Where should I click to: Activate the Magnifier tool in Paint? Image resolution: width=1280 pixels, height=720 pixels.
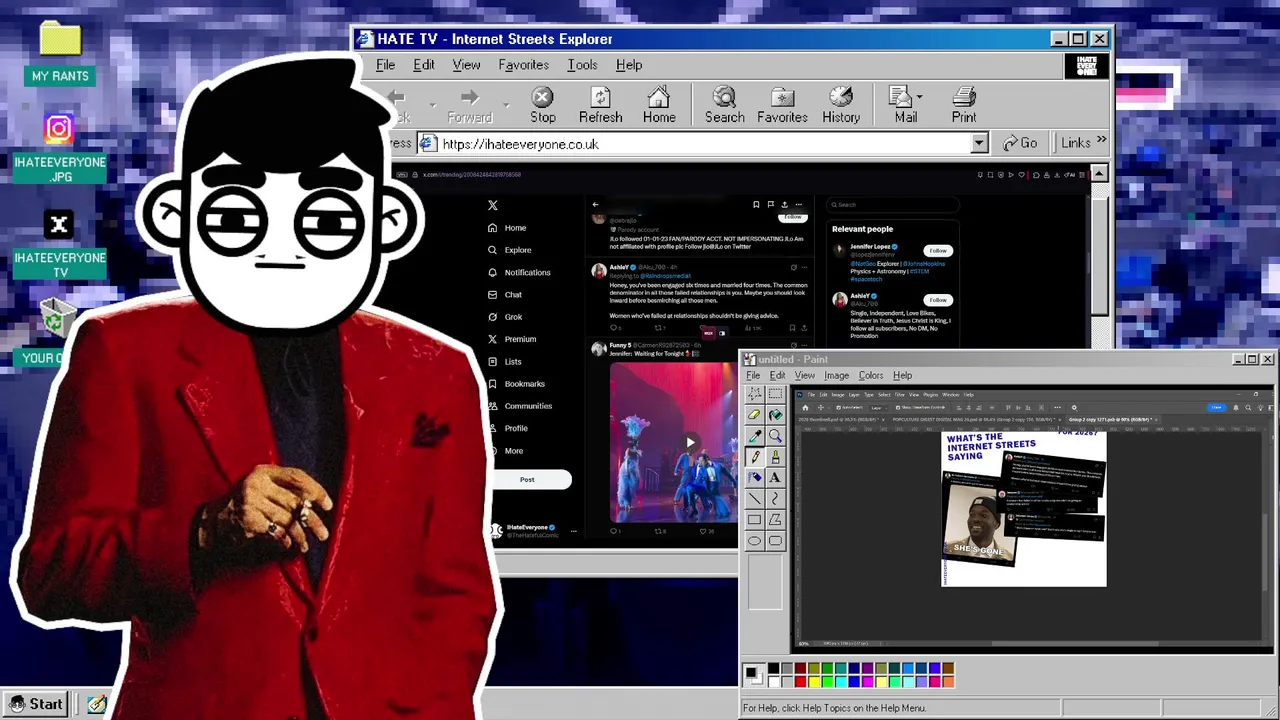point(775,436)
